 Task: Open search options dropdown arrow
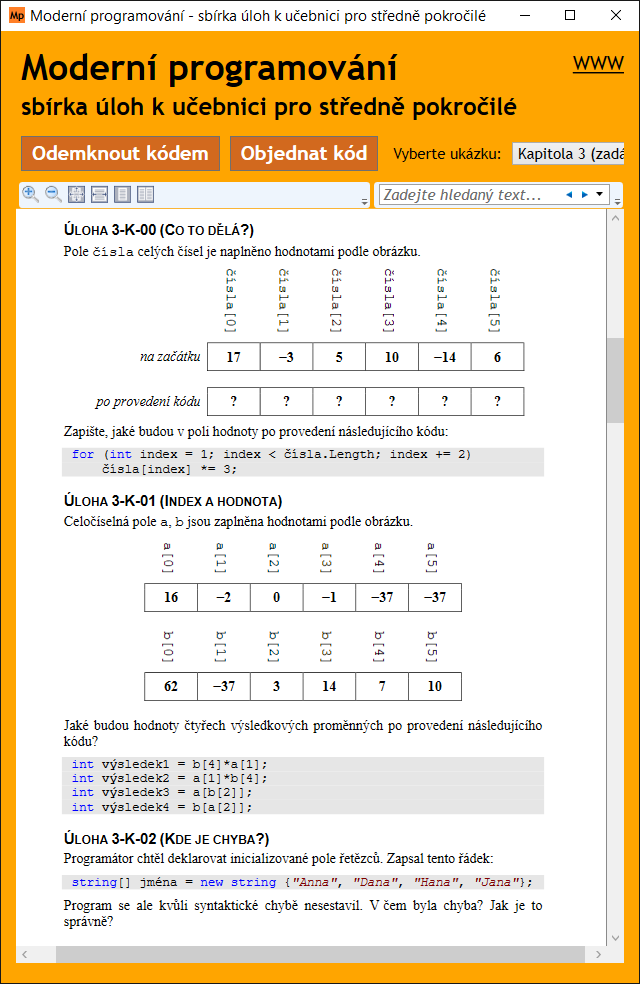(599, 194)
